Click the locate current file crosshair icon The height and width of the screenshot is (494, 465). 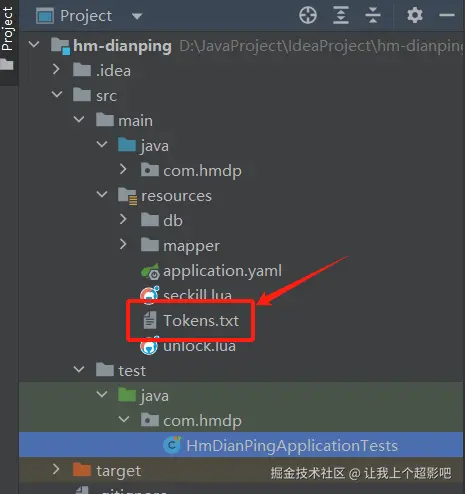click(308, 15)
